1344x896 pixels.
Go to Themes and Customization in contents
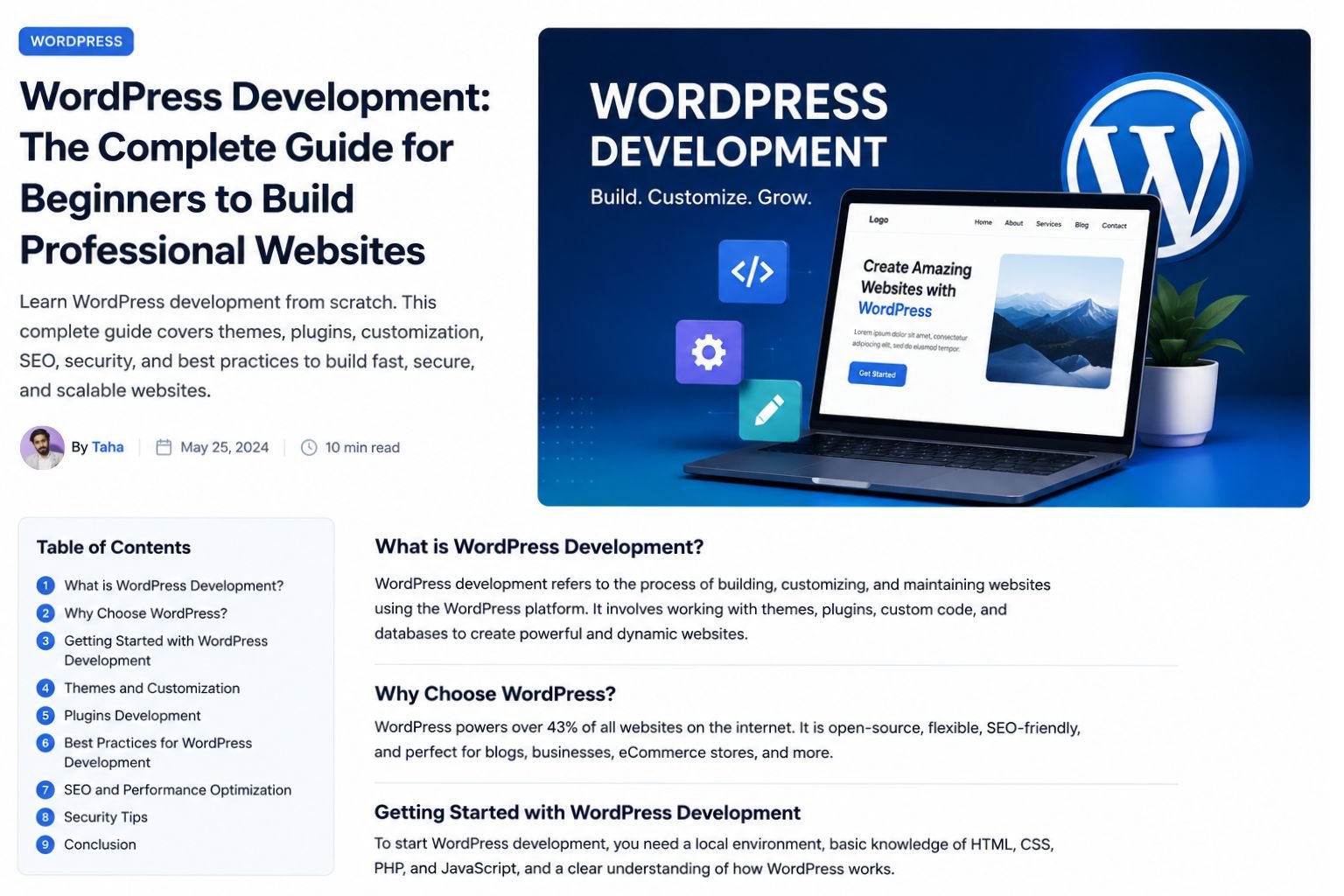pyautogui.click(x=151, y=688)
